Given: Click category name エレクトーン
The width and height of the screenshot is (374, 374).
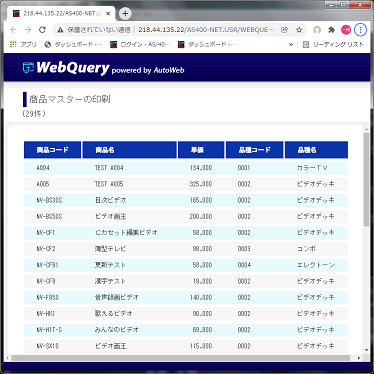Looking at the screenshot, I should (316, 265).
